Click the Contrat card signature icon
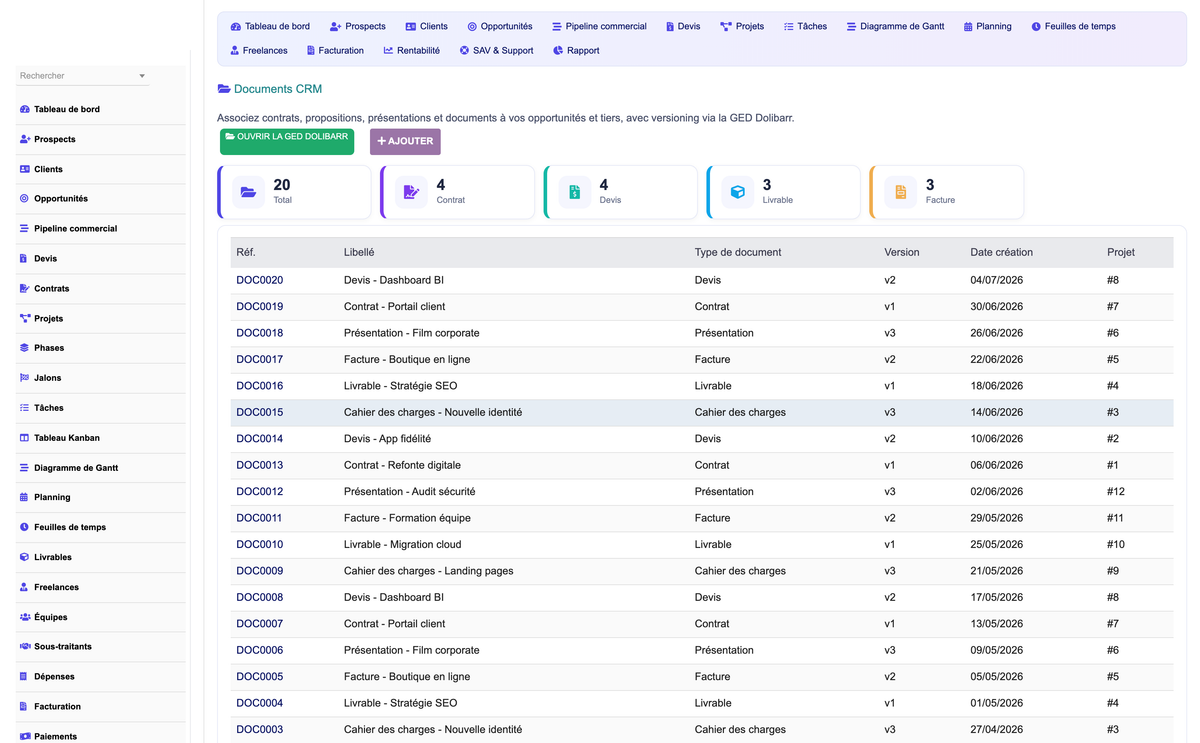1200x743 pixels. tap(411, 192)
